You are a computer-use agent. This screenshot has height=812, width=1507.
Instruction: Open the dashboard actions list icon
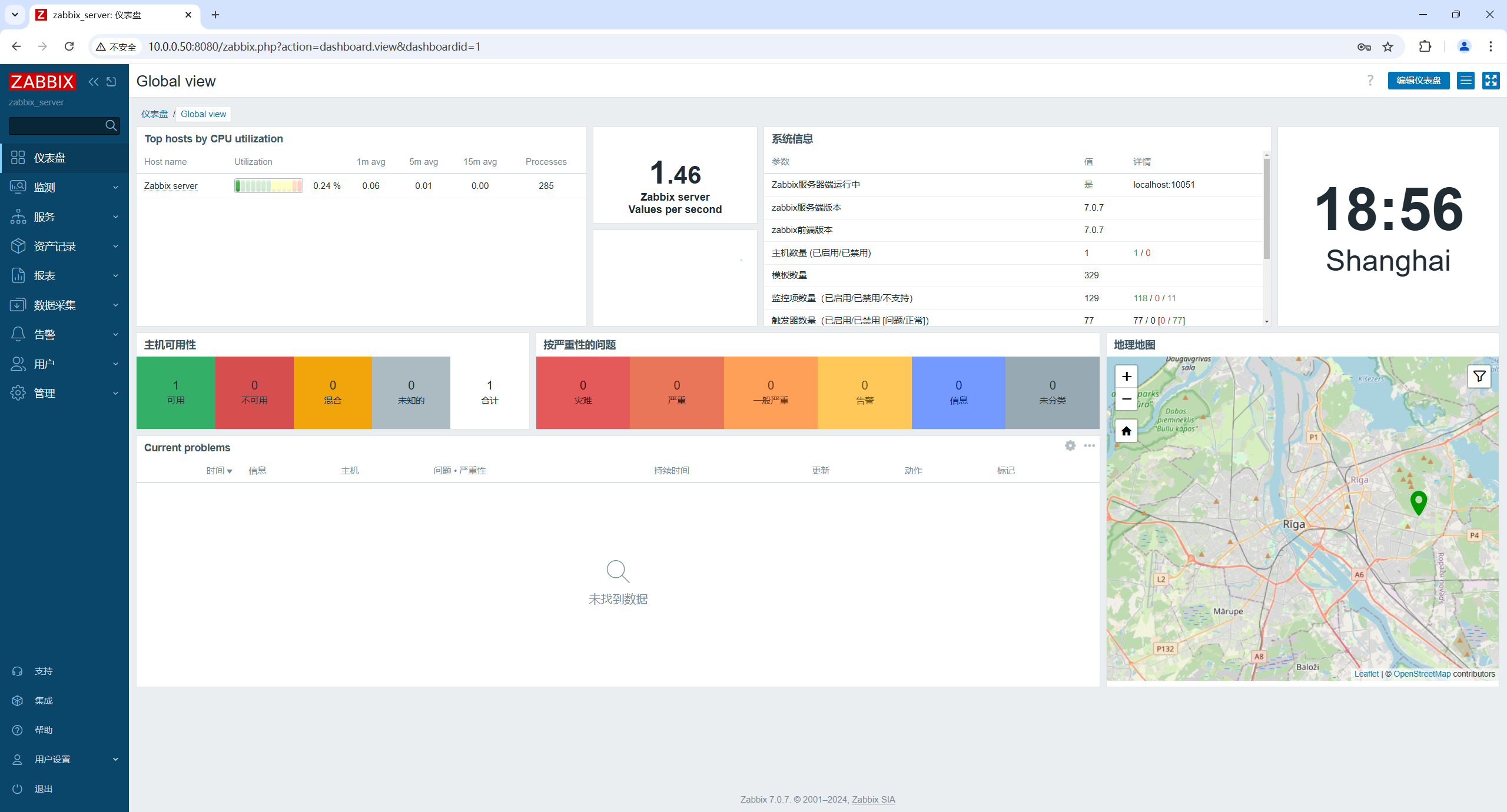click(1466, 81)
